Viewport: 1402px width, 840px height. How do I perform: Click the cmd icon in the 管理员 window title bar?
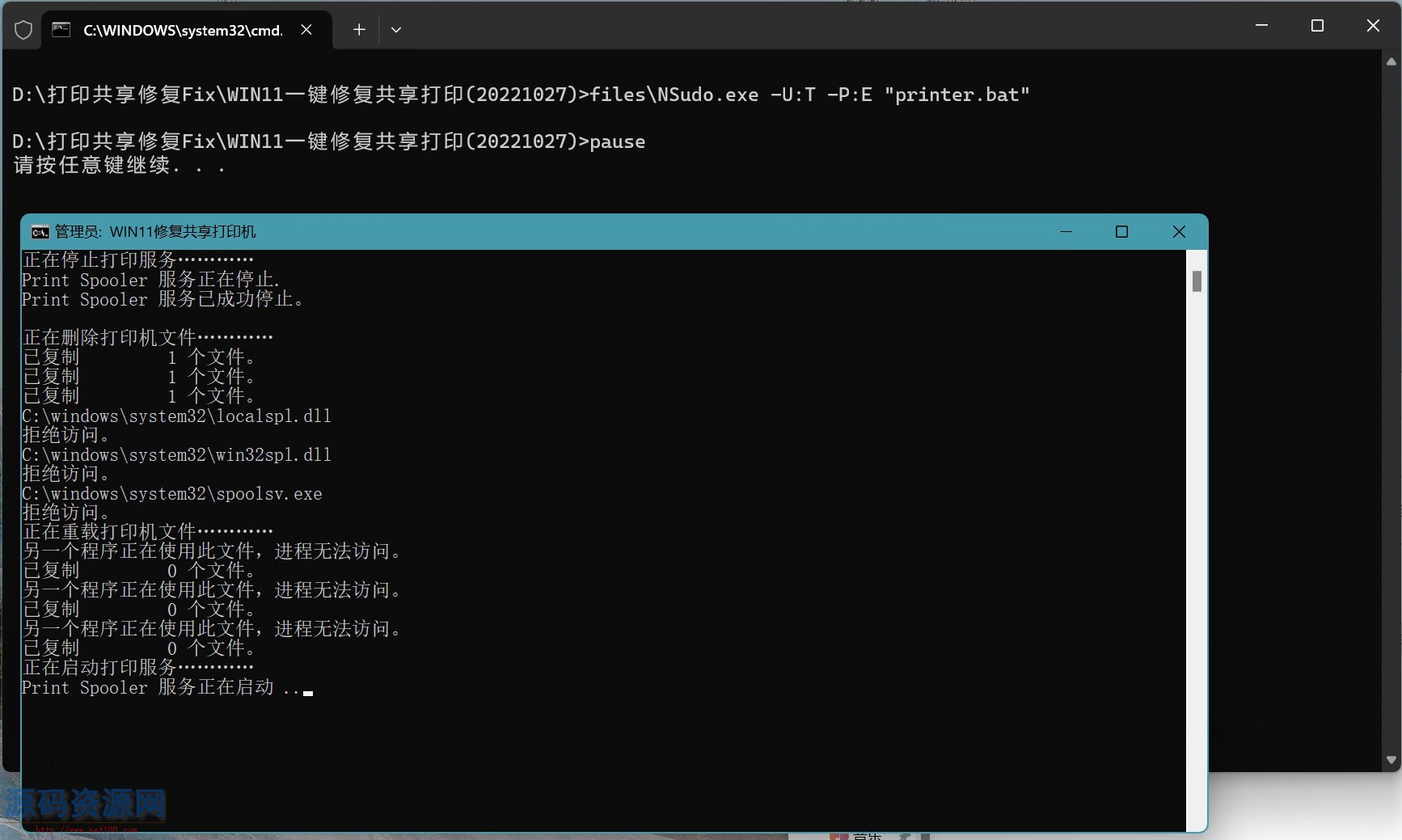coord(39,231)
